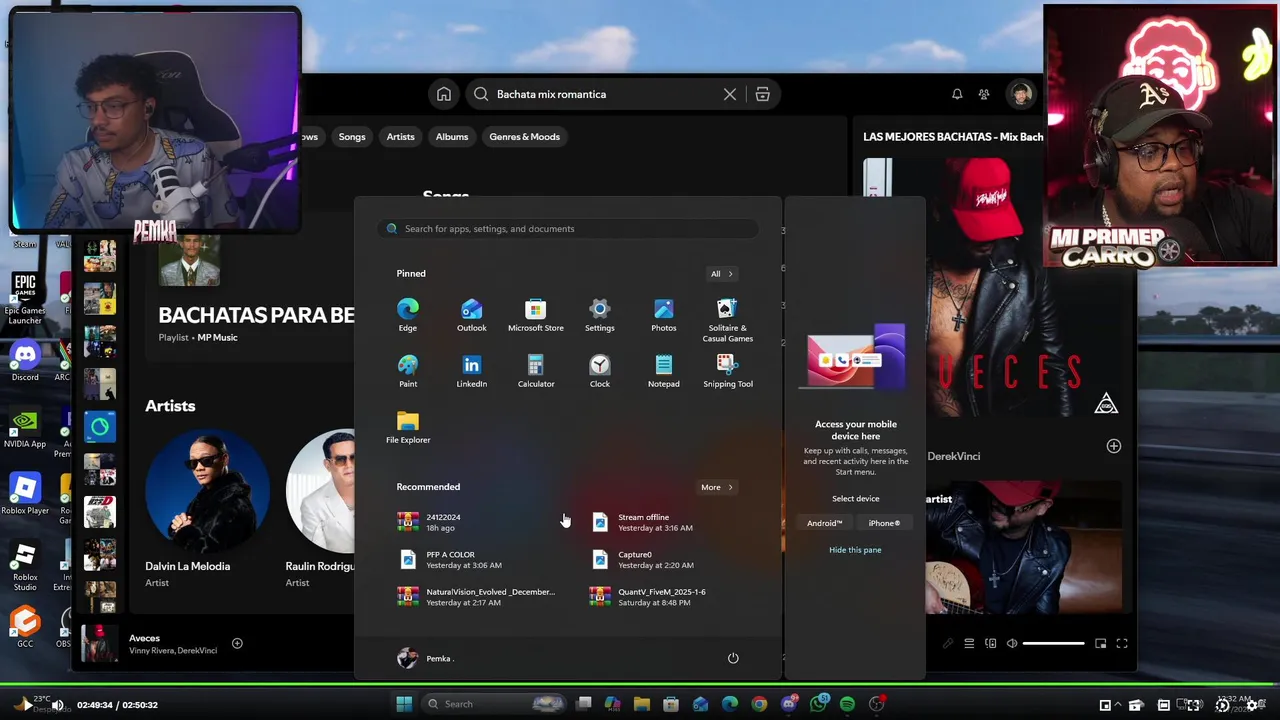Expand All pinned apps

[x=721, y=274]
